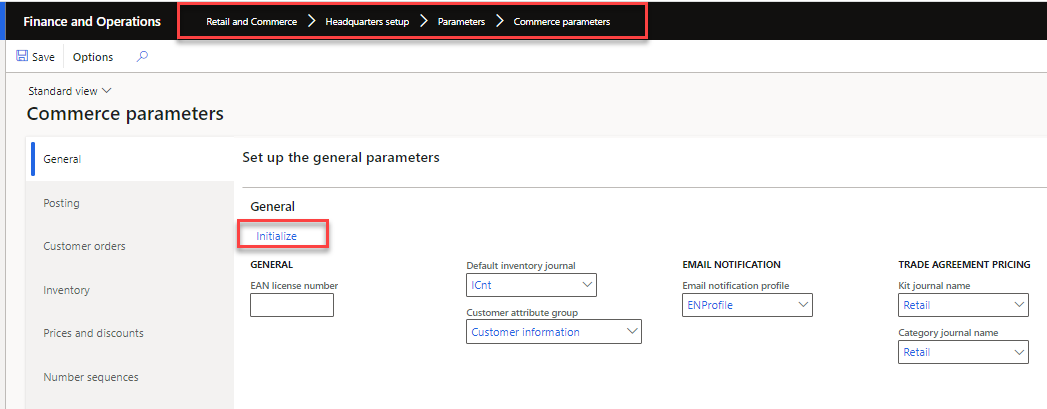
Task: Switch to the Inventory tab
Action: point(130,290)
